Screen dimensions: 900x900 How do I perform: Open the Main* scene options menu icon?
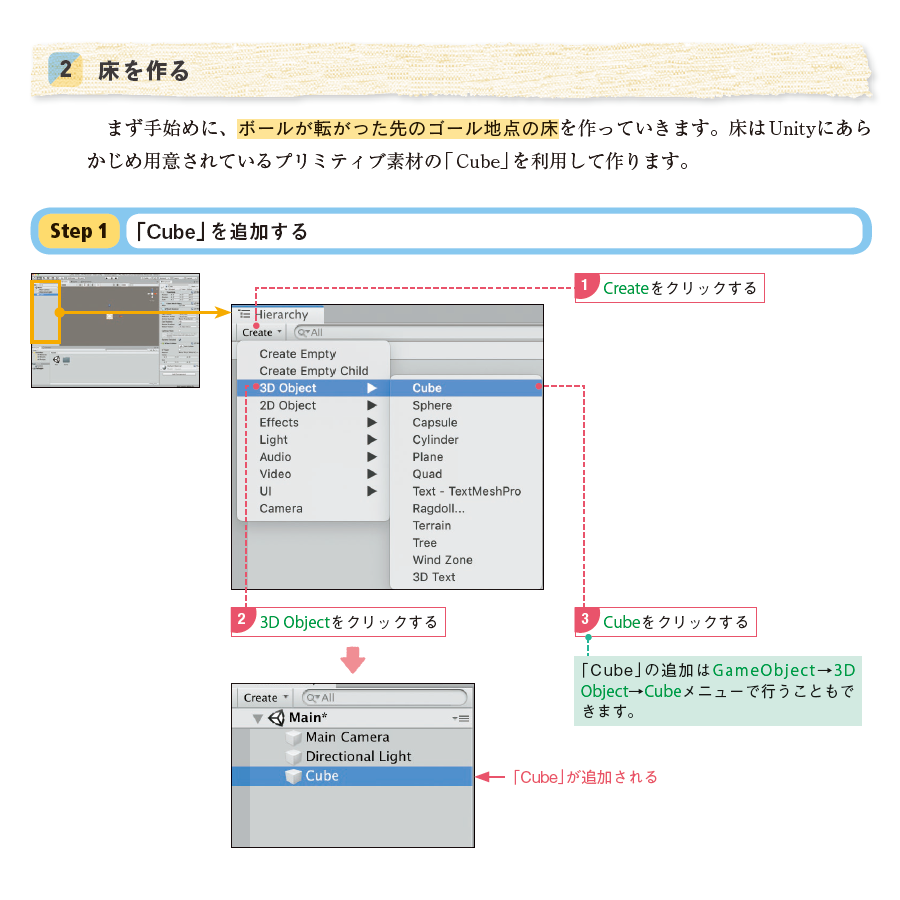coord(461,718)
